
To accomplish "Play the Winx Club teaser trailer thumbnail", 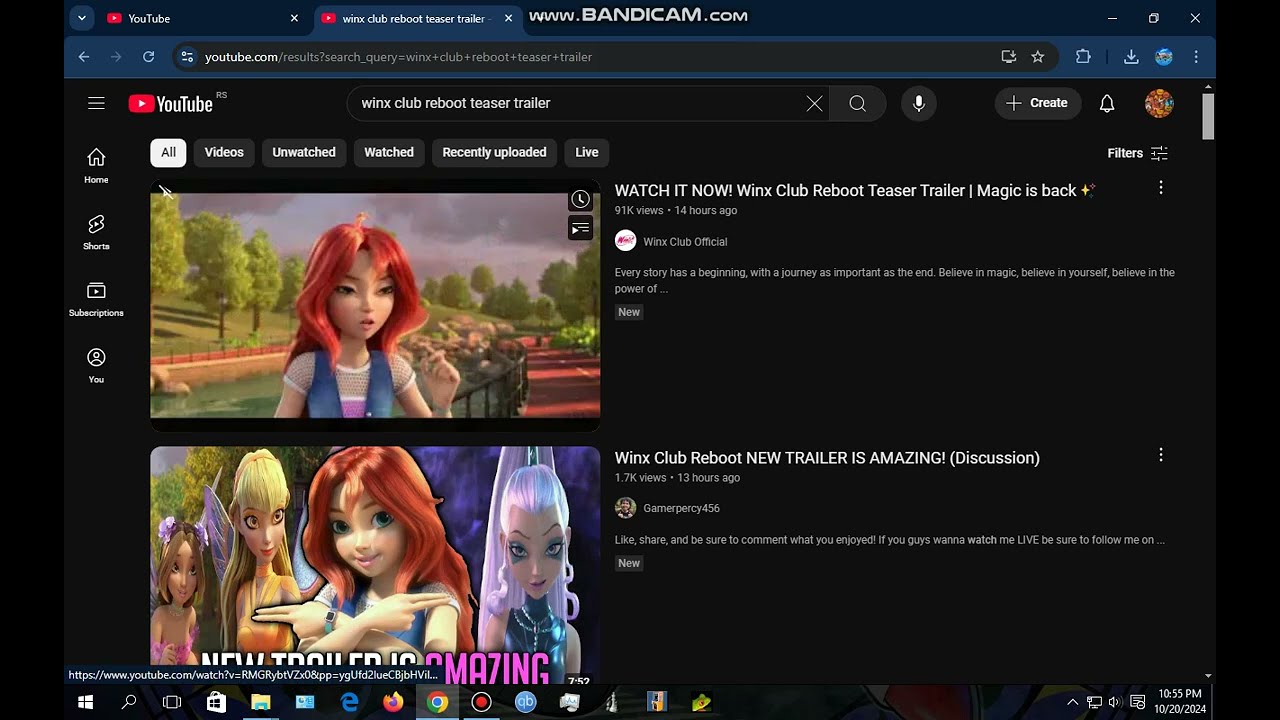I will 375,306.
